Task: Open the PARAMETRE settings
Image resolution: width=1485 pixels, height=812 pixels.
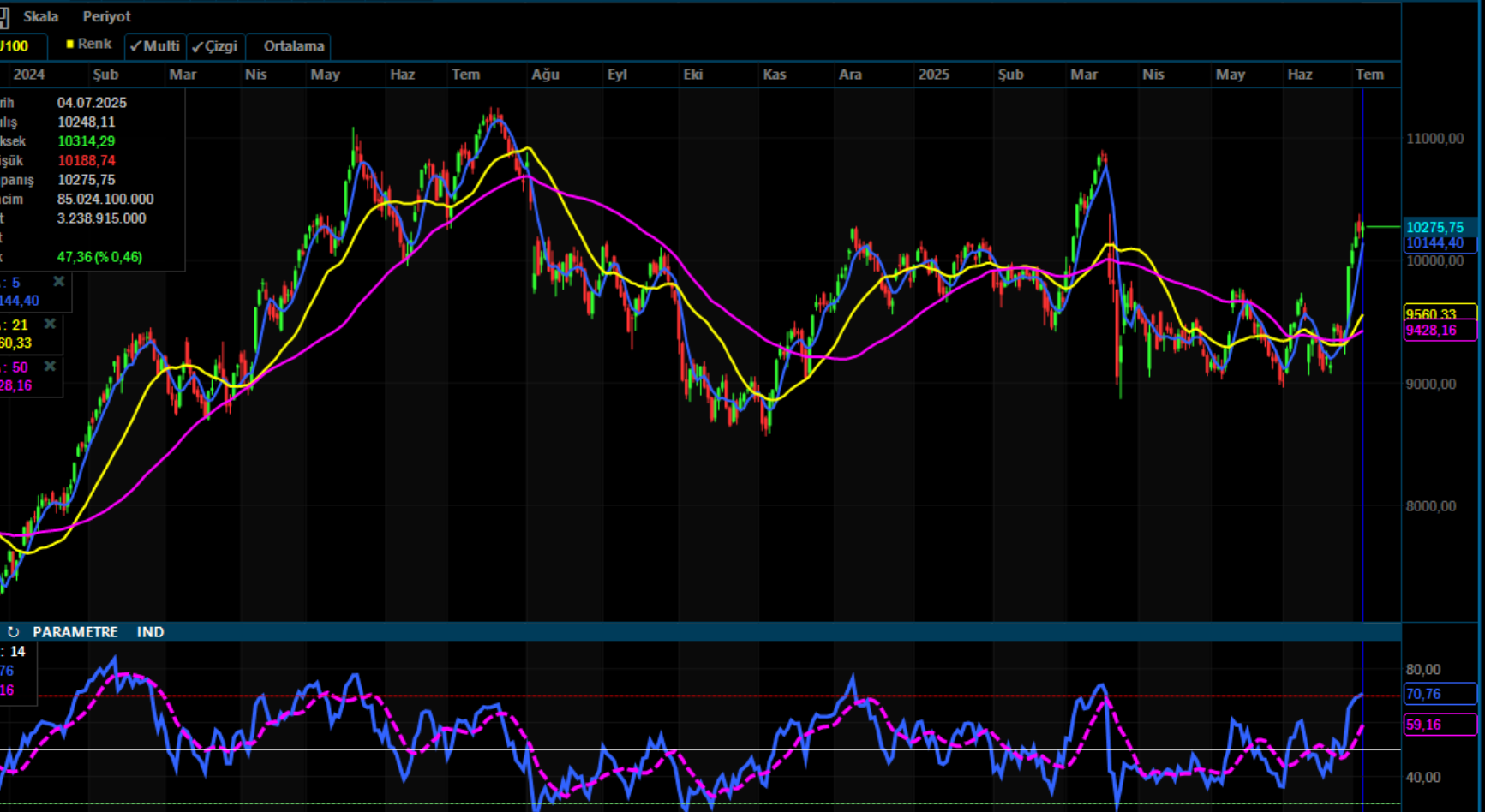Action: (75, 632)
